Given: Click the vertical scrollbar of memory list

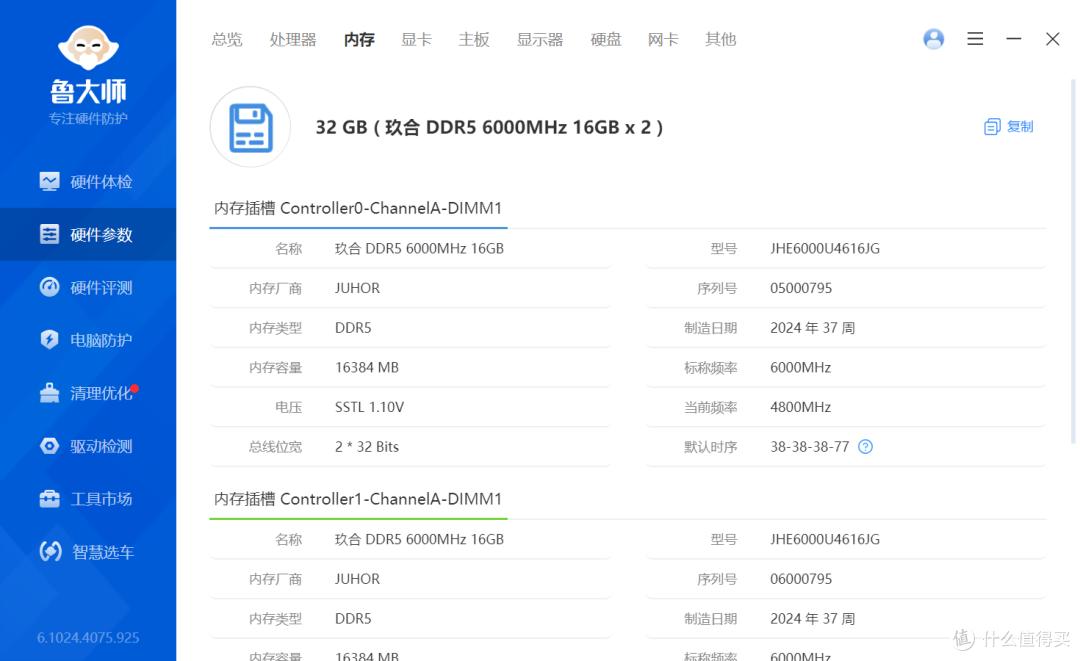Looking at the screenshot, I should tap(1072, 262).
